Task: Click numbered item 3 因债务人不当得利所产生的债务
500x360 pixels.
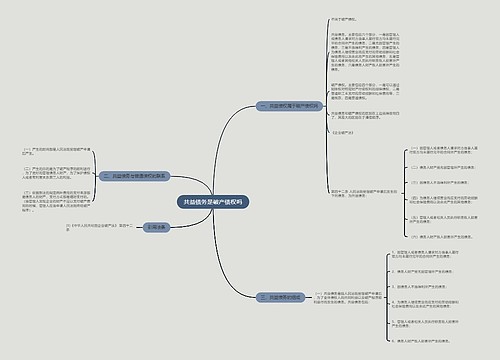Action: click(x=419, y=287)
